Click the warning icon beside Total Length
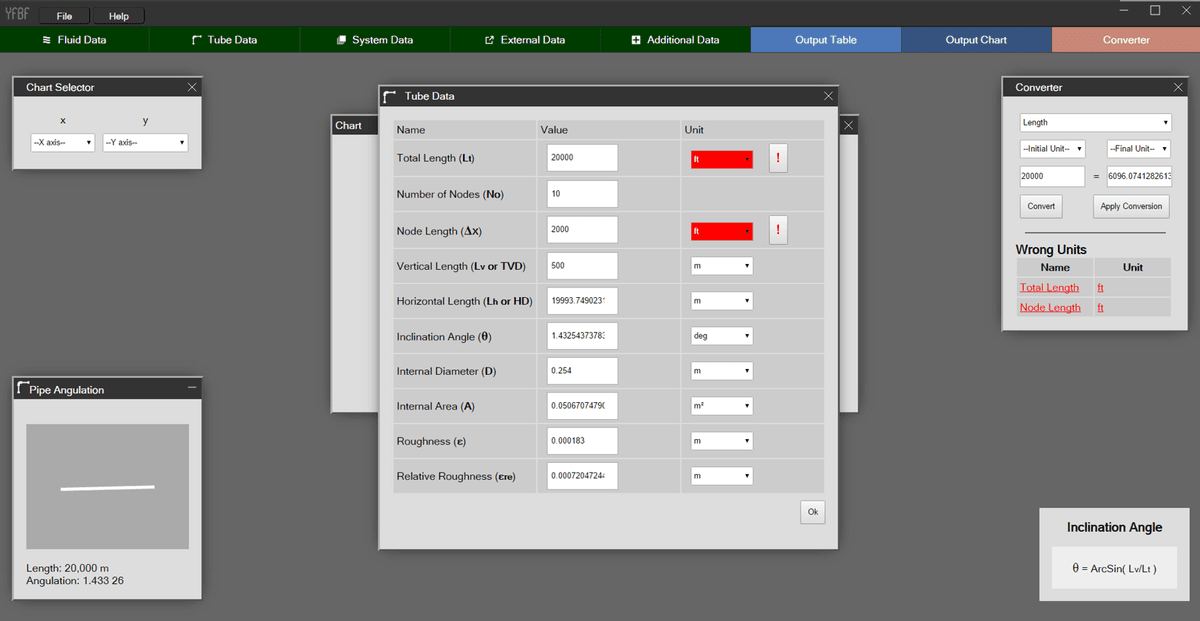1200x621 pixels. click(778, 158)
